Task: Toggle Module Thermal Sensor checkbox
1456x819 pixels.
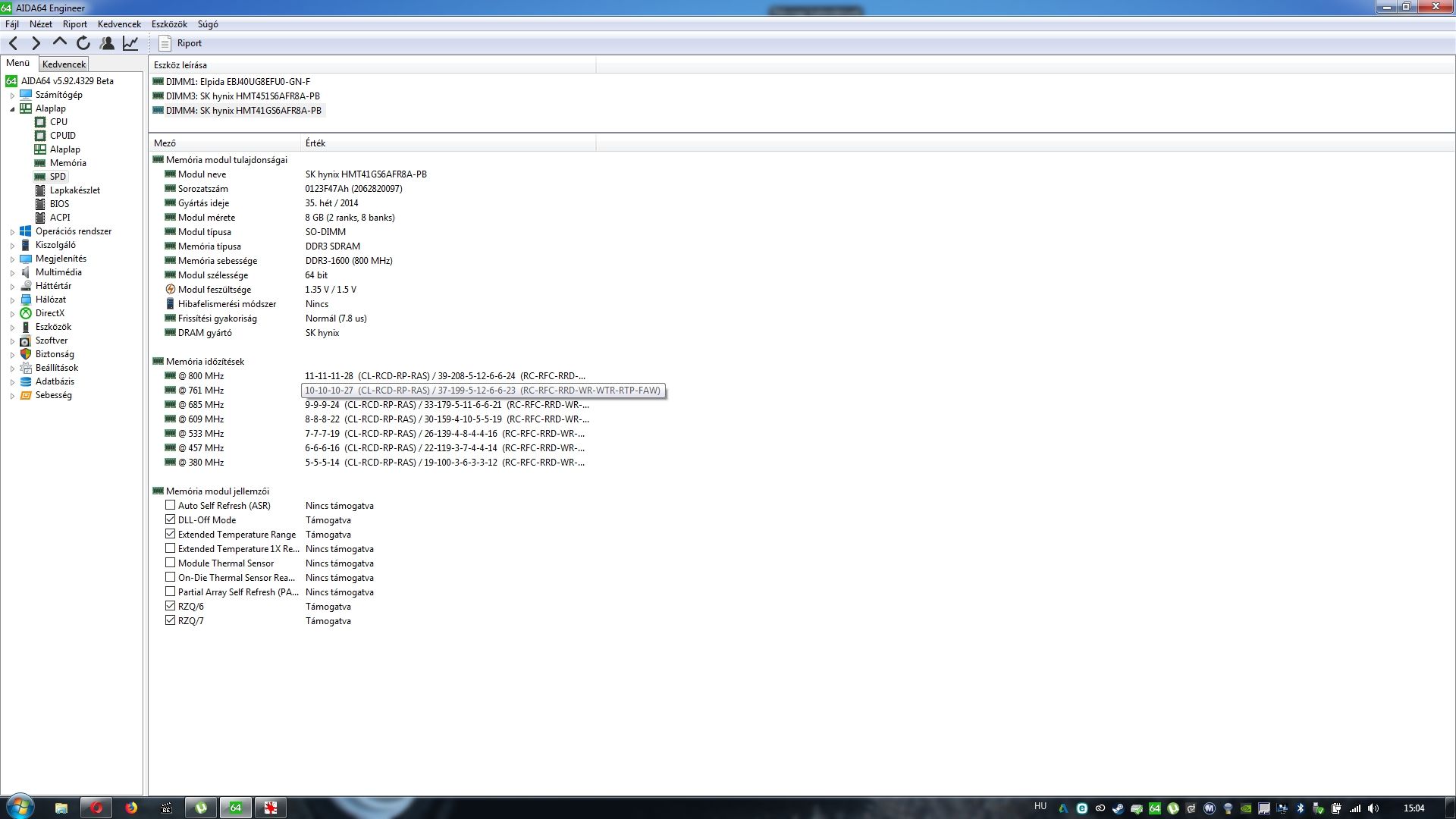Action: [x=170, y=562]
